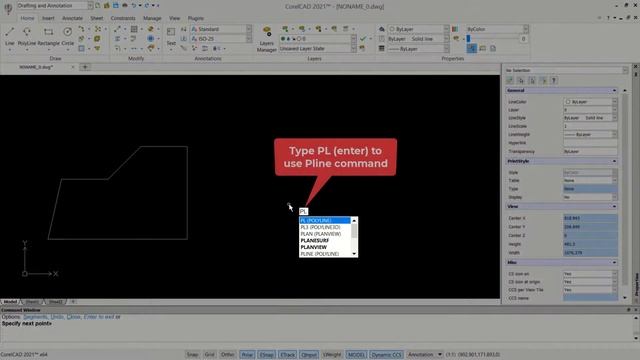Select the Rectangle draw tool

(48, 35)
